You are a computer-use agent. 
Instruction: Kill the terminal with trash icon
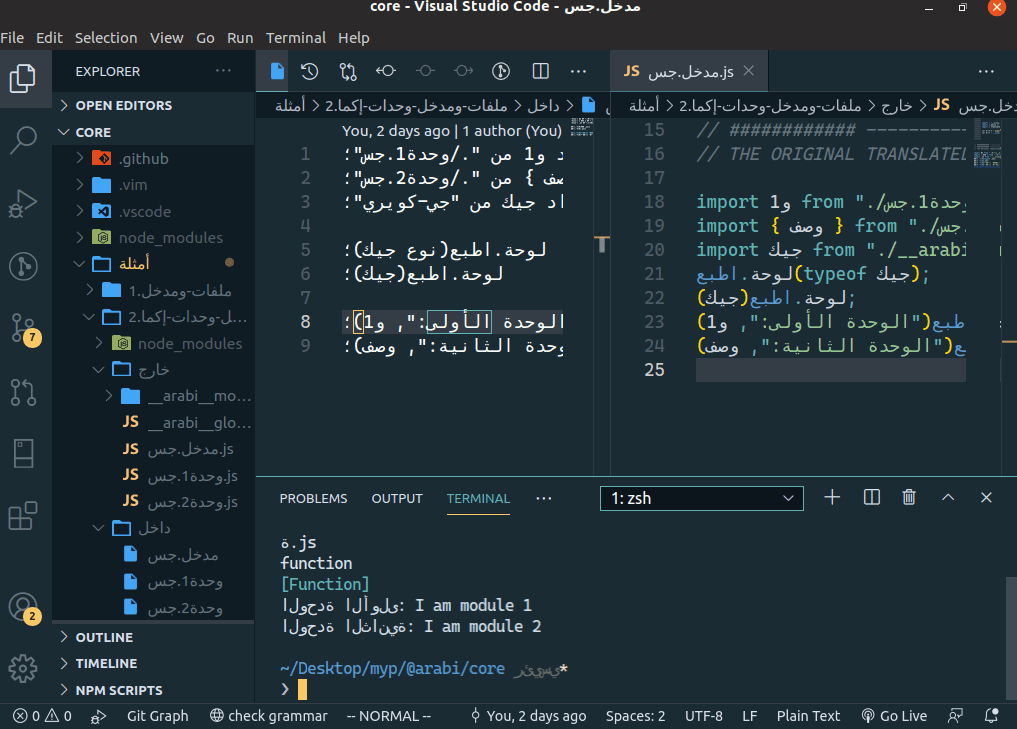coord(909,497)
